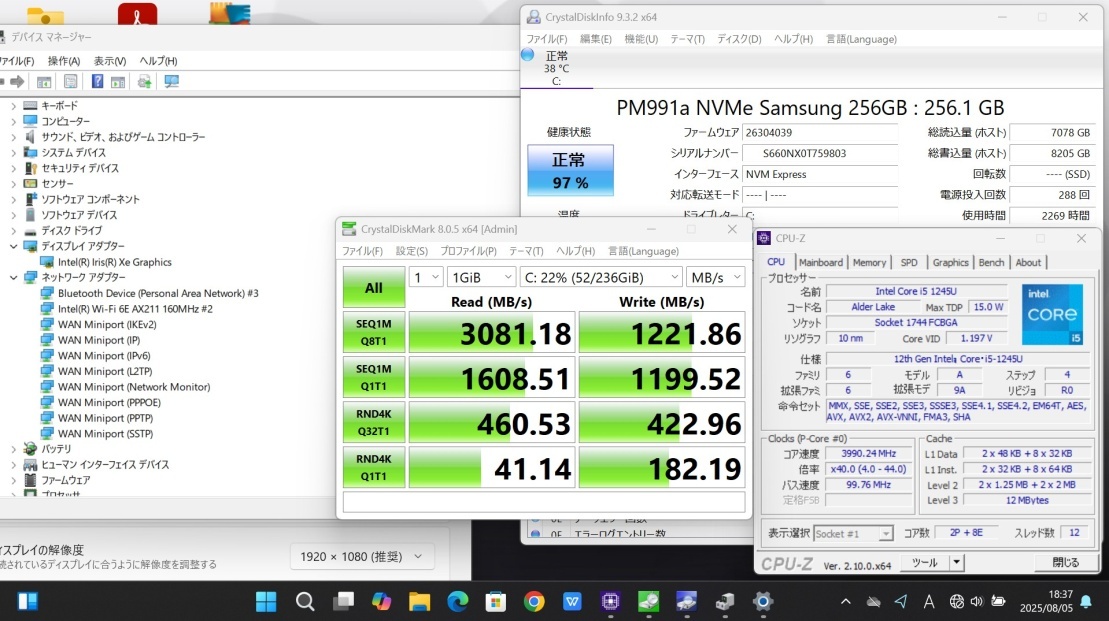Click the RND4K Q1T1 test button
1109x621 pixels.
[373, 468]
